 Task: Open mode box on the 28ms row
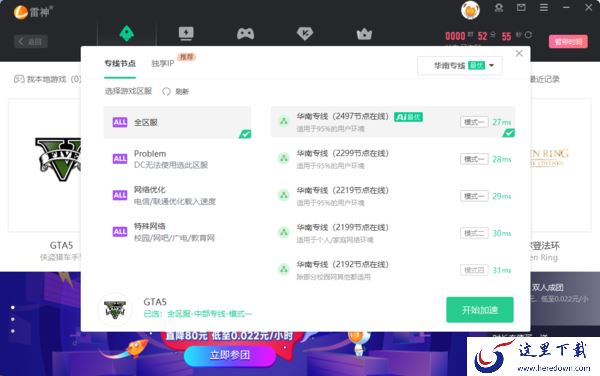pos(474,159)
